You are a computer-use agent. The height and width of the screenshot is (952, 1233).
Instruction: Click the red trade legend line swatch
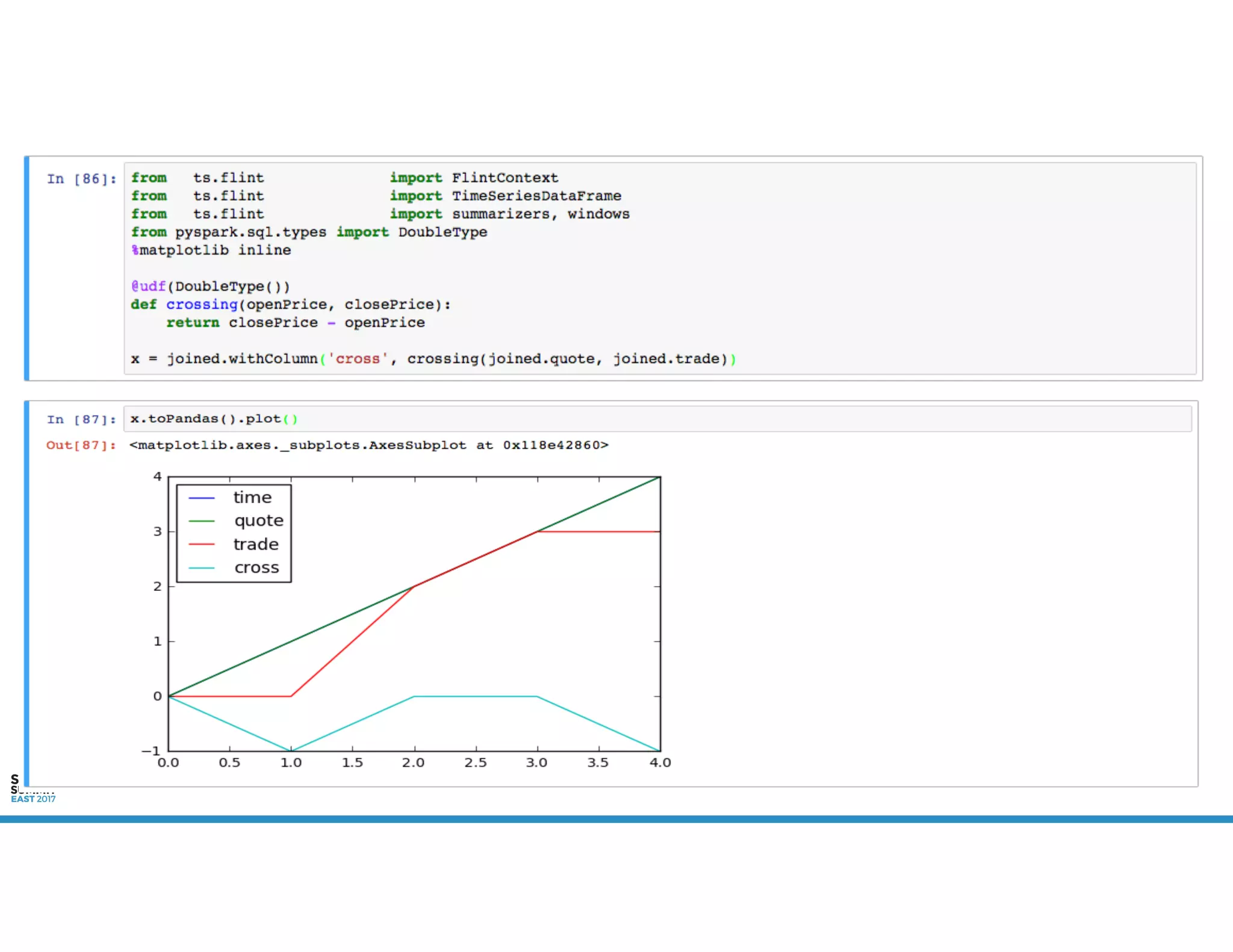point(202,545)
